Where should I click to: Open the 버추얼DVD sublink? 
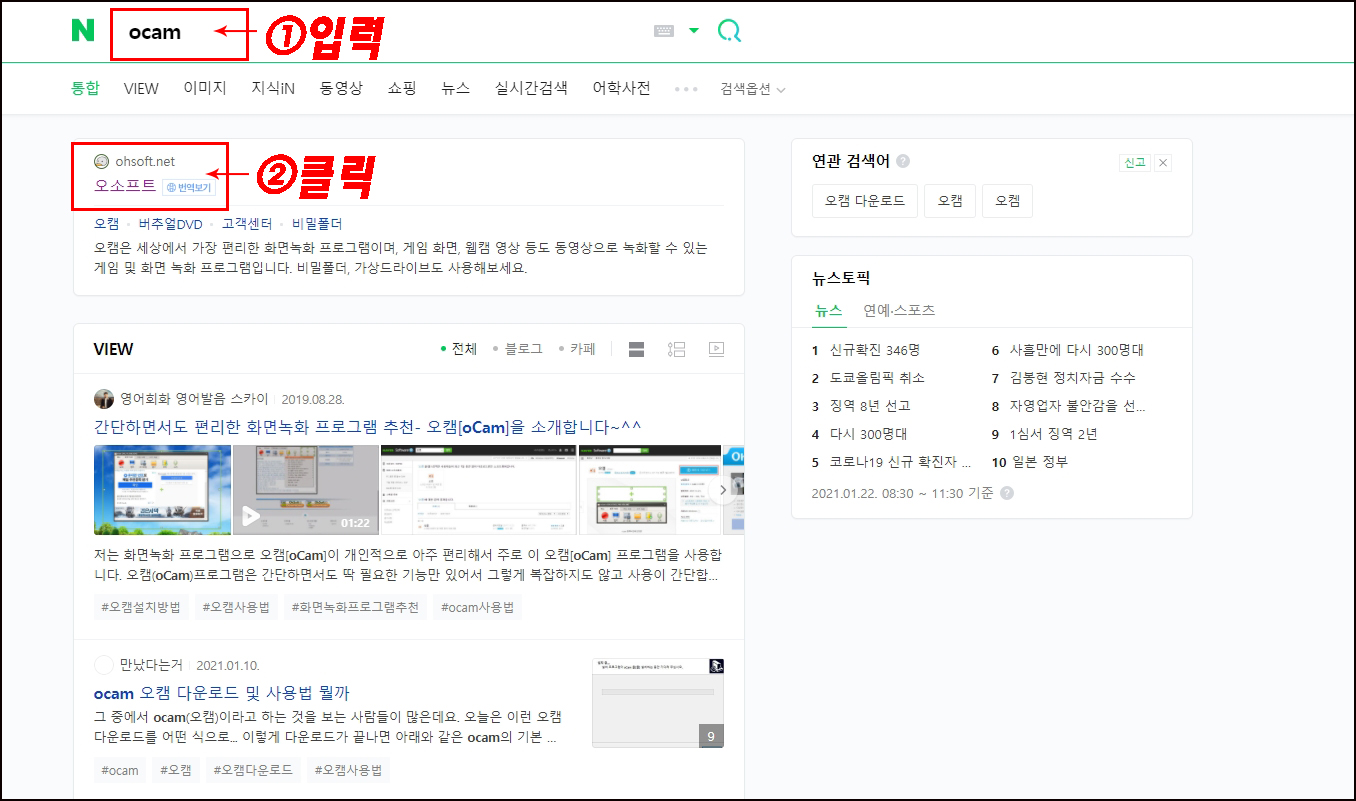(170, 224)
